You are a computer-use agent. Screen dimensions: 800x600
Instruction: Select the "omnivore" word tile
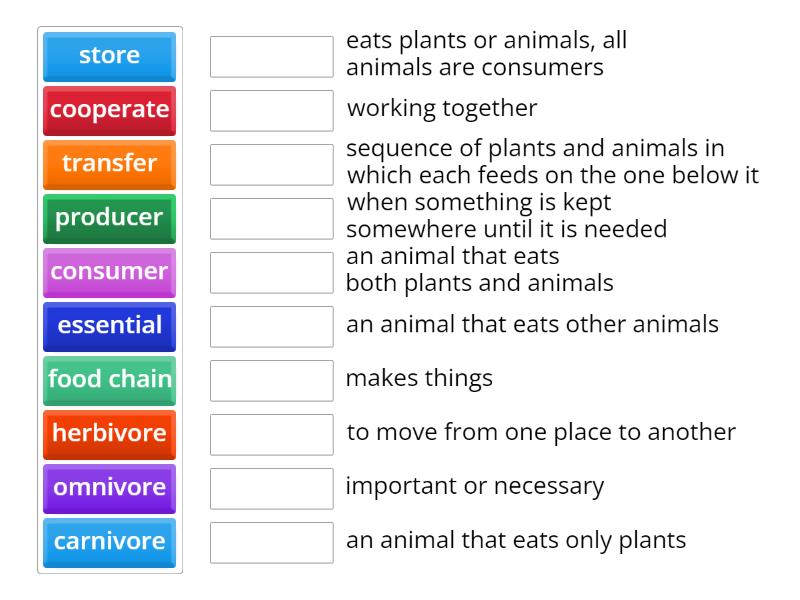[x=109, y=488]
